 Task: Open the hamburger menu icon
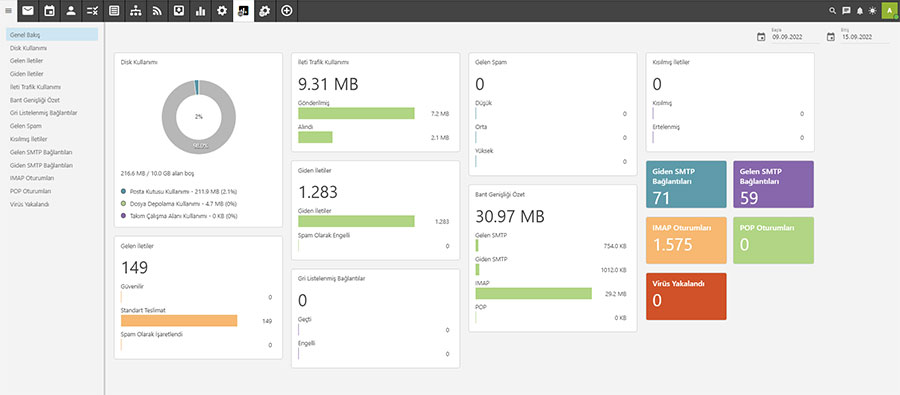point(8,10)
